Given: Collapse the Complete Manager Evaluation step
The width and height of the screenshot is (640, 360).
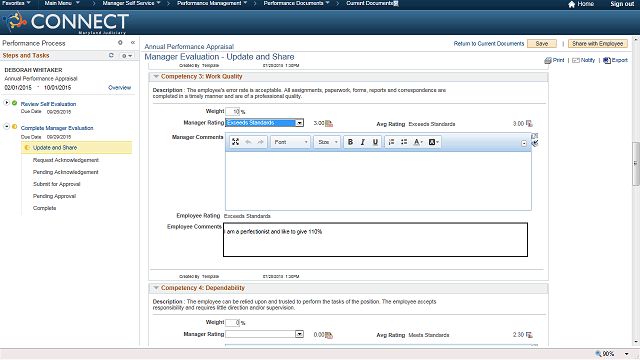Looking at the screenshot, I should coord(7,127).
